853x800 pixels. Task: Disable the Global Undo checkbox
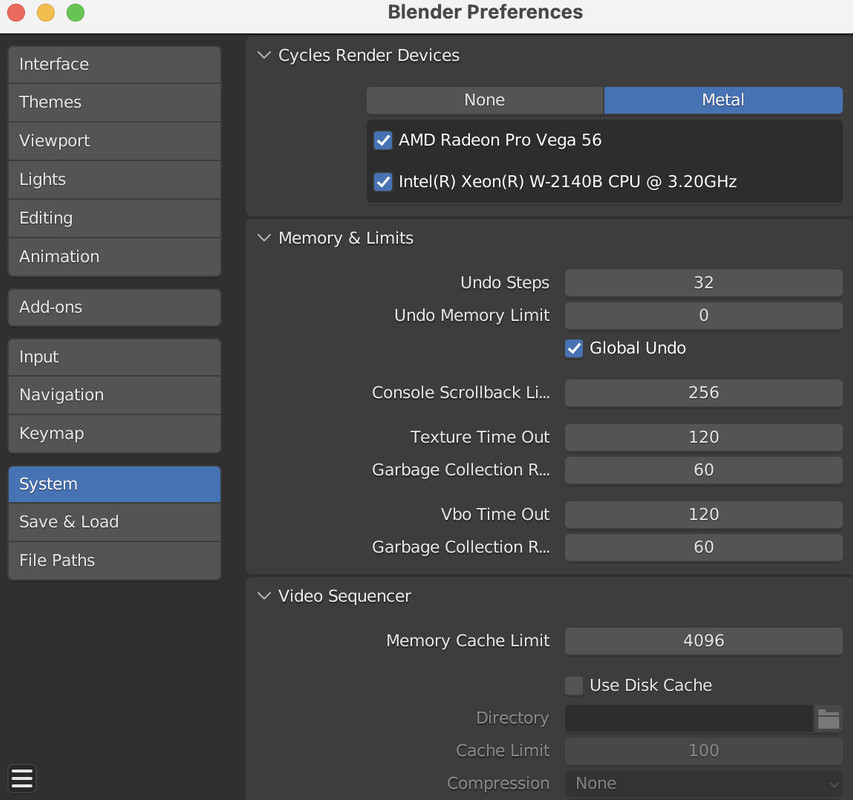point(574,348)
